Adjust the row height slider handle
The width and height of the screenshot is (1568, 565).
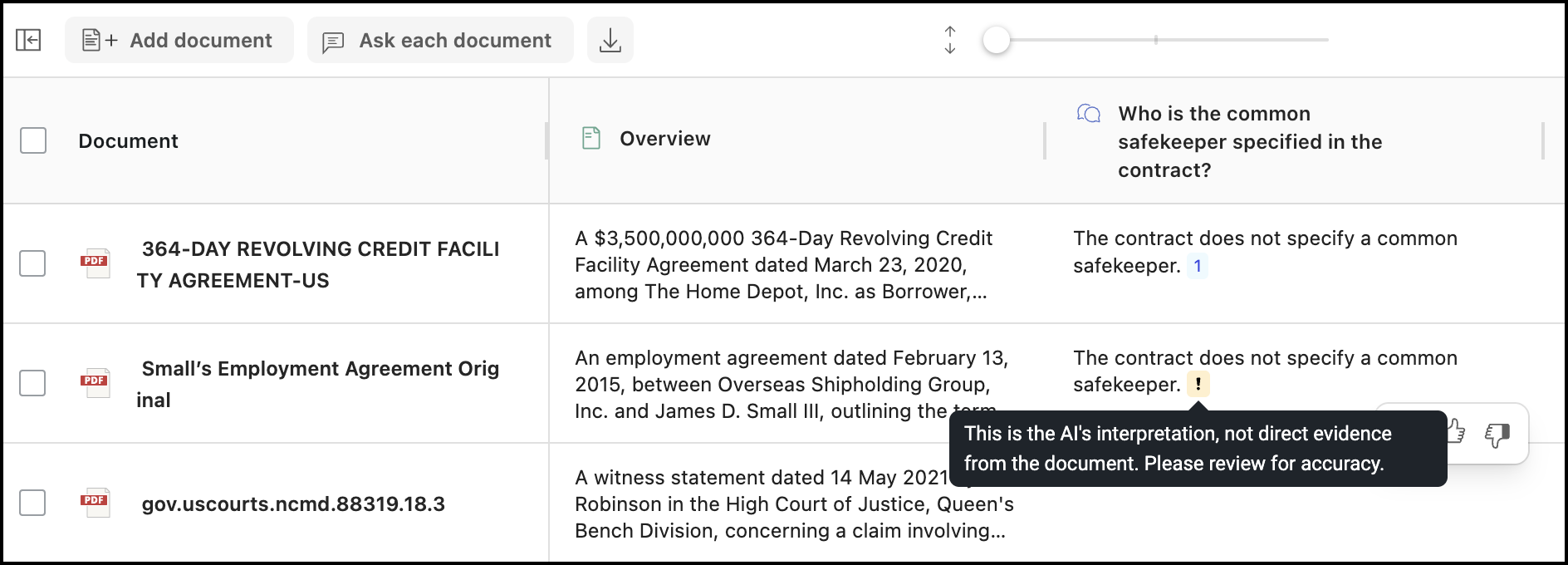point(996,40)
